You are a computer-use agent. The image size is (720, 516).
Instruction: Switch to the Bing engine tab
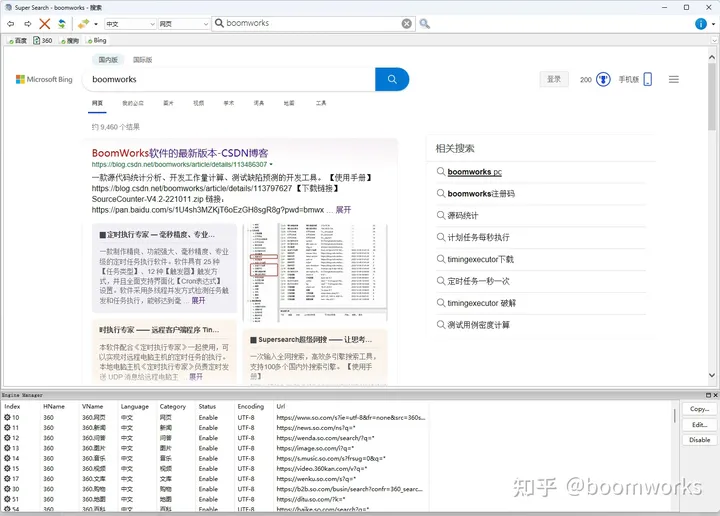pyautogui.click(x=96, y=40)
